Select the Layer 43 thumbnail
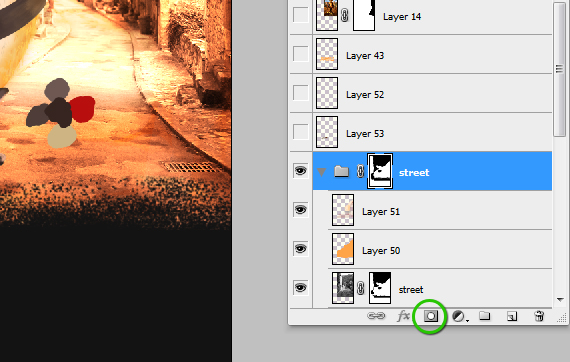This screenshot has height=362, width=570. coord(327,54)
